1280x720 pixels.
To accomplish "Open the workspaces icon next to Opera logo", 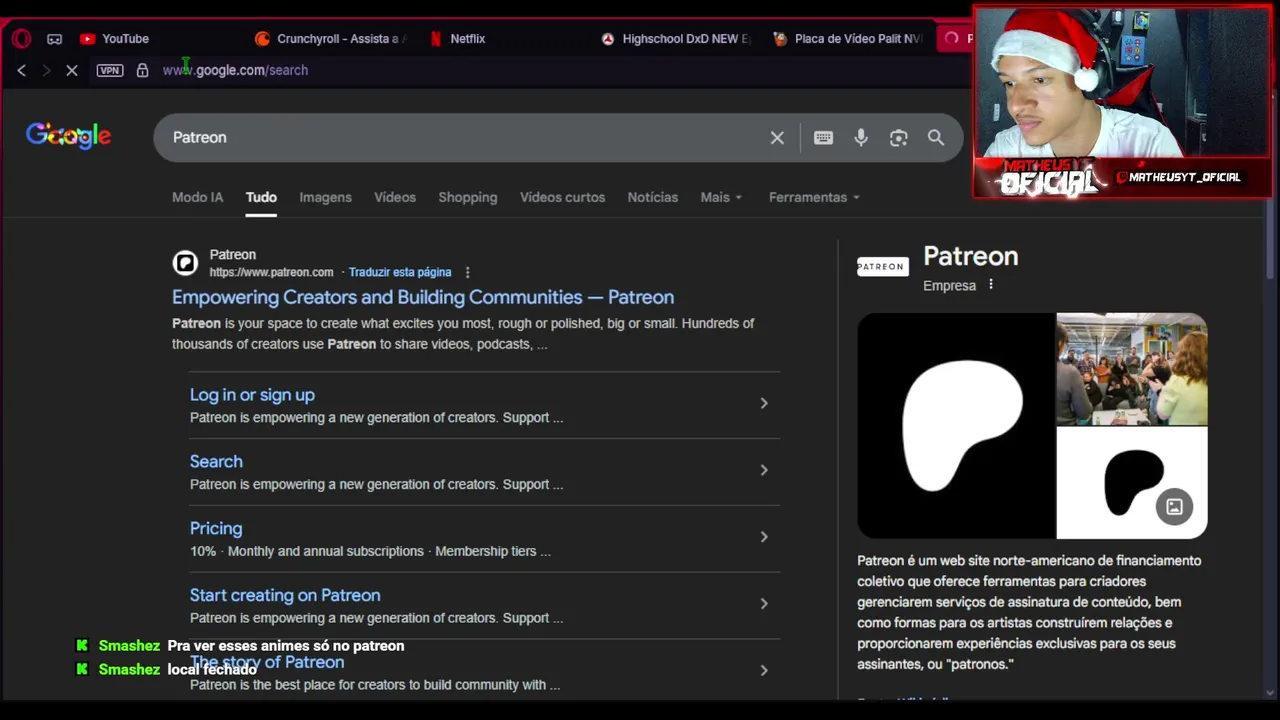I will coord(54,39).
